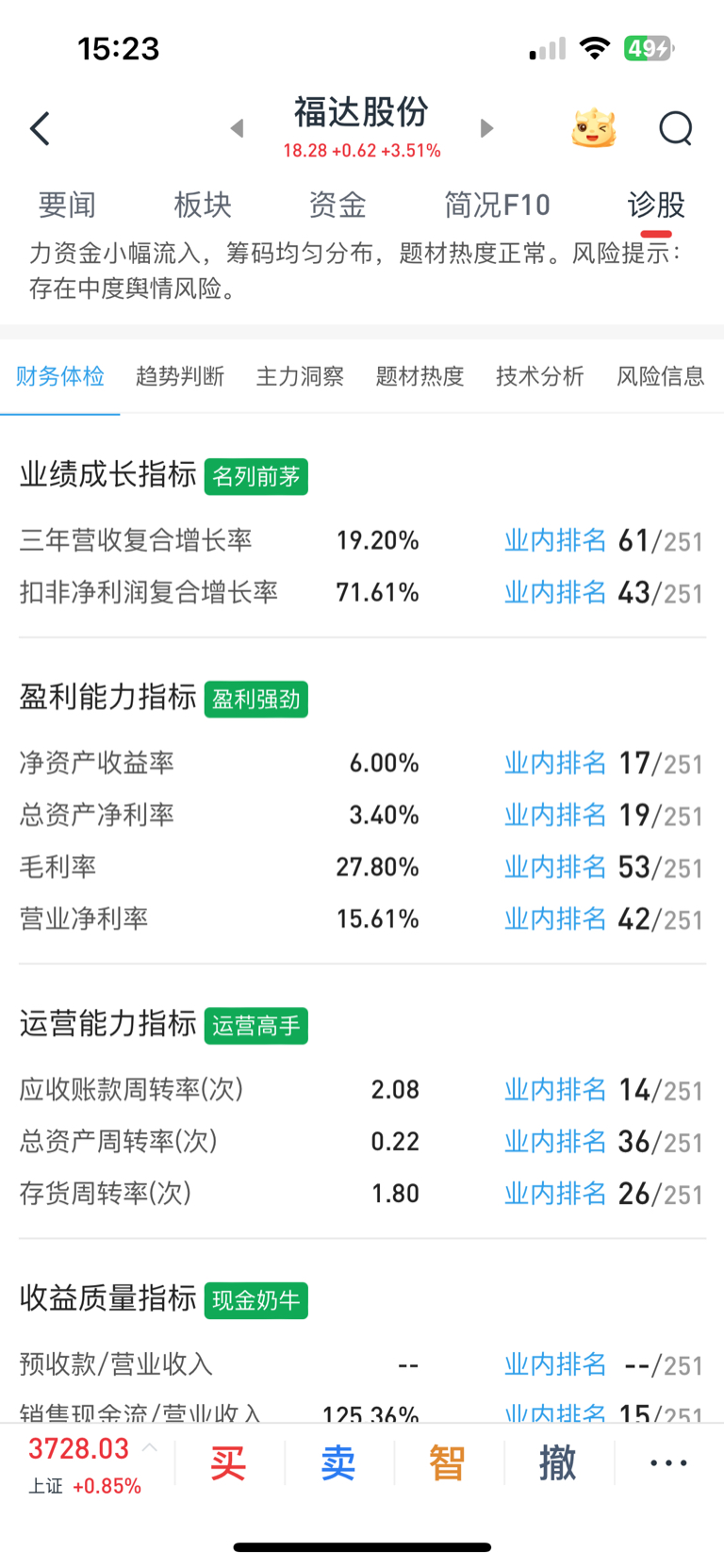The image size is (724, 1568).
Task: Open 业内排名 link for 毛利率
Action: click(x=555, y=867)
